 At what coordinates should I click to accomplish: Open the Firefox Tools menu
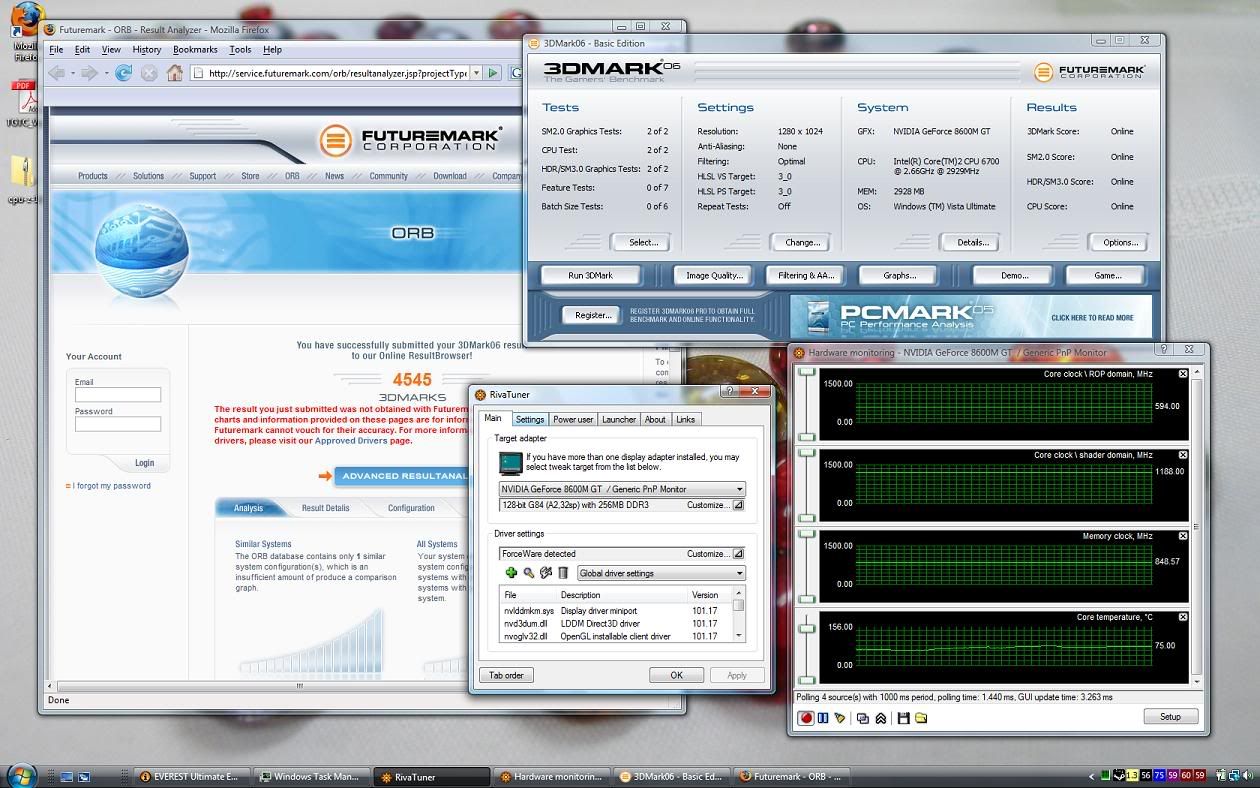240,49
